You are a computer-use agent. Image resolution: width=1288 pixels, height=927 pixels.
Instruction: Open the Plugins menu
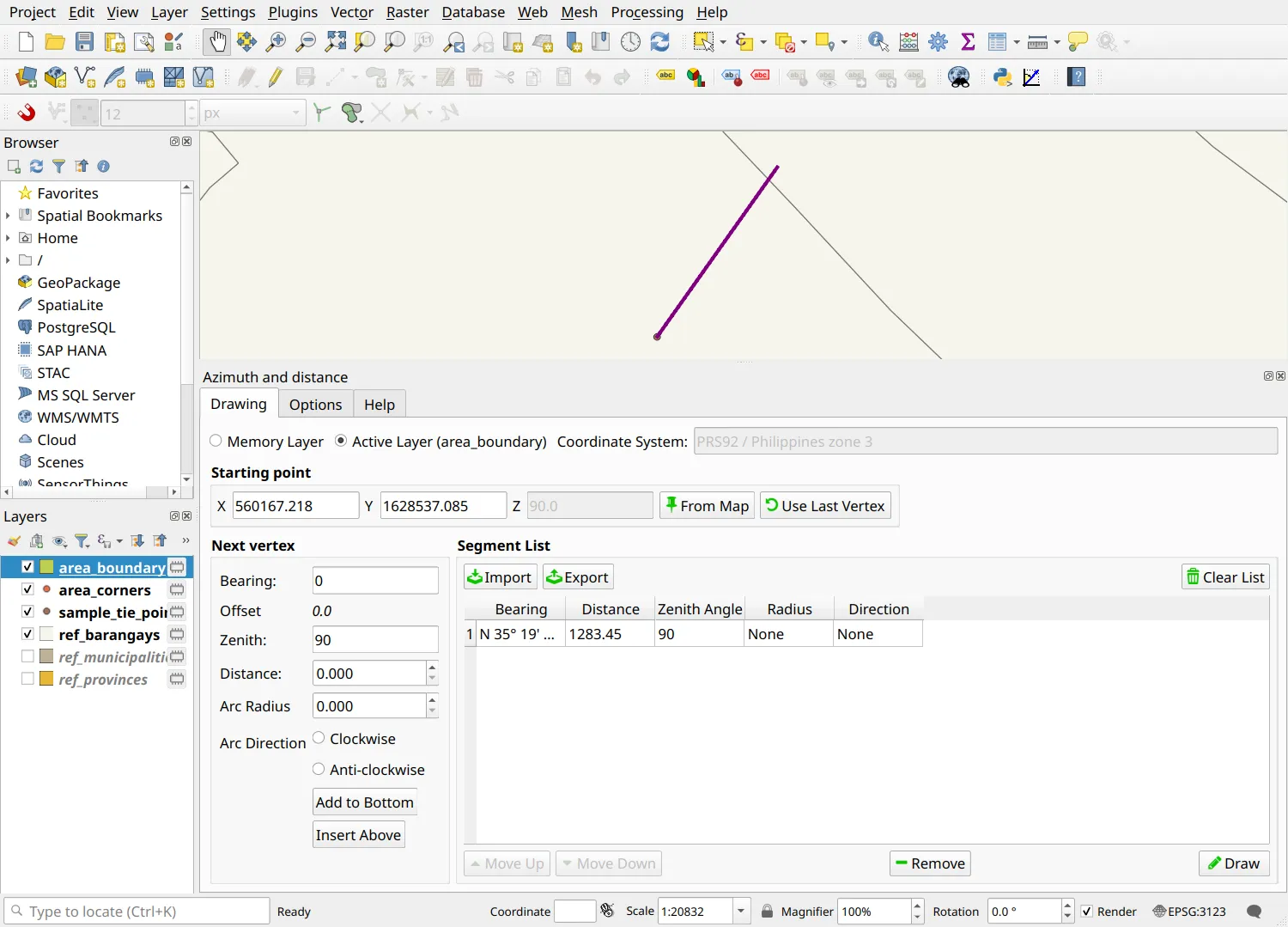point(293,12)
